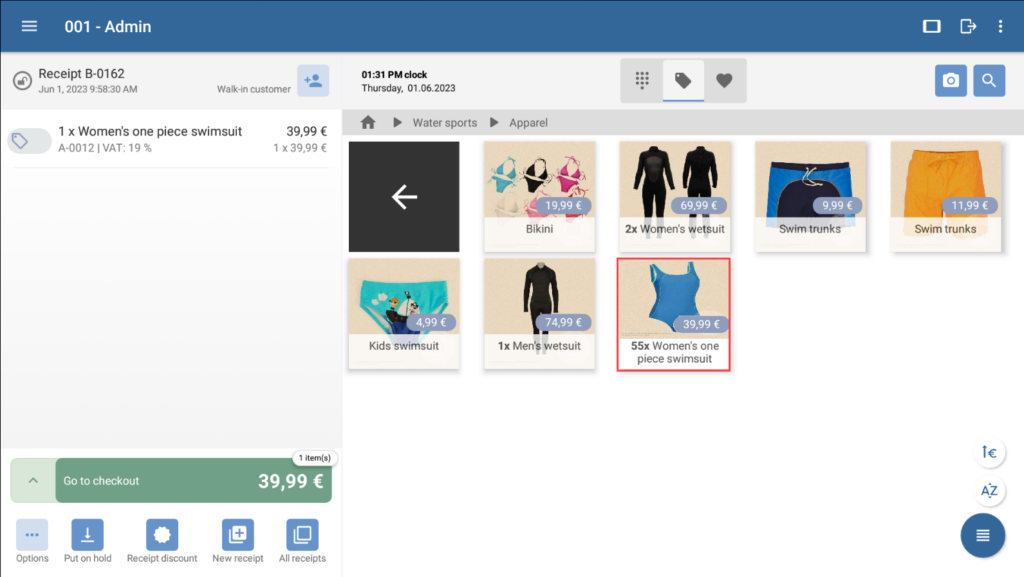Open the camera barcode scanner

pos(951,81)
